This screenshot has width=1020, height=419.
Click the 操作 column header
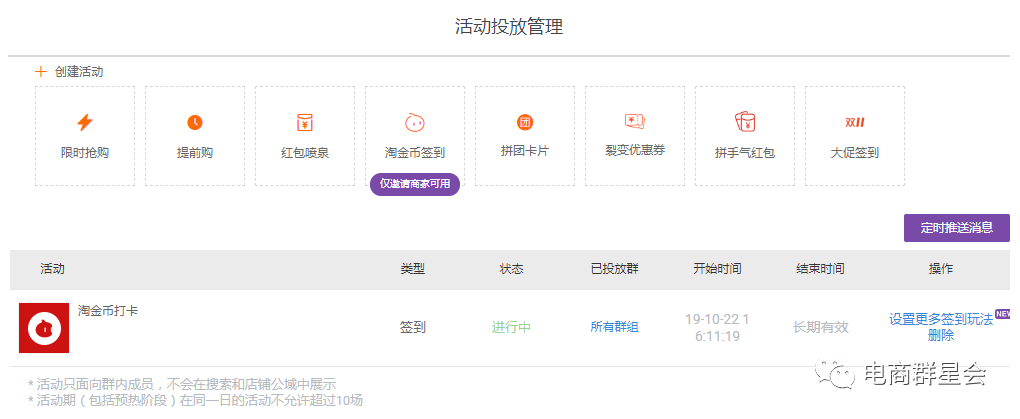click(941, 269)
